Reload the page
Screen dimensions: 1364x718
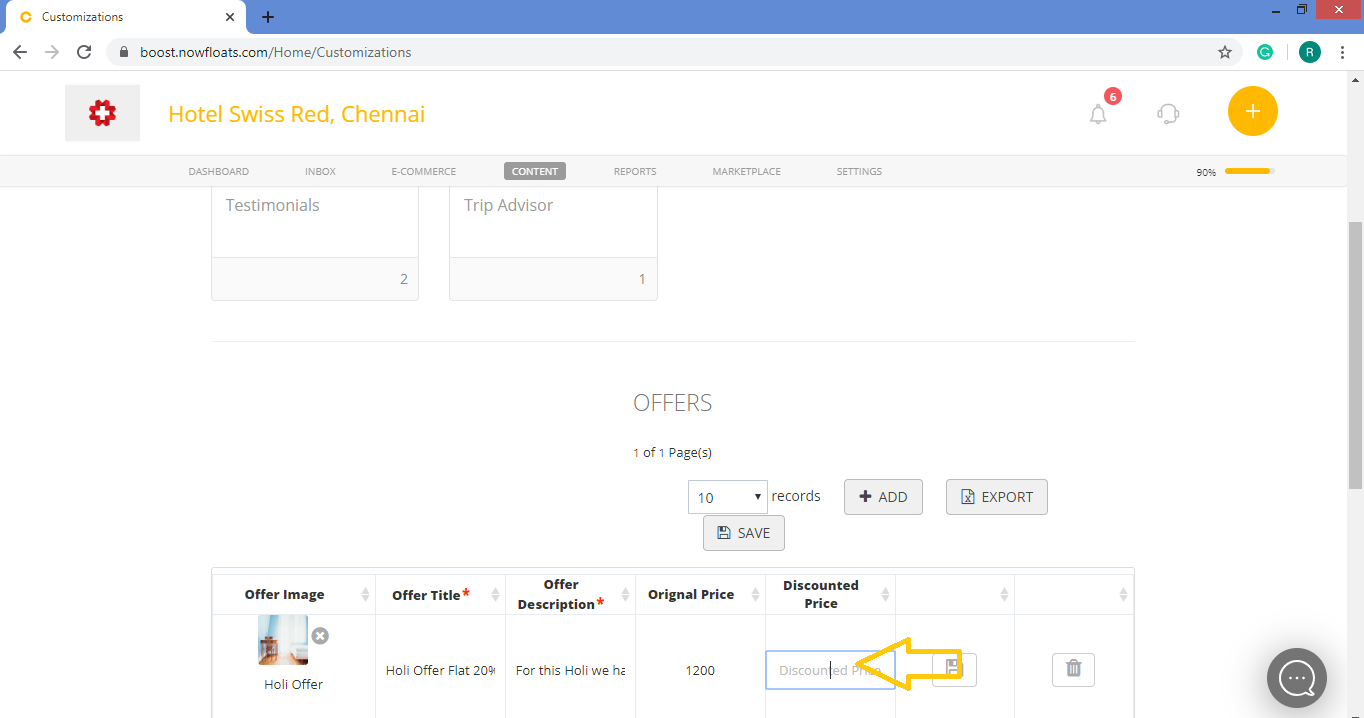pos(84,52)
